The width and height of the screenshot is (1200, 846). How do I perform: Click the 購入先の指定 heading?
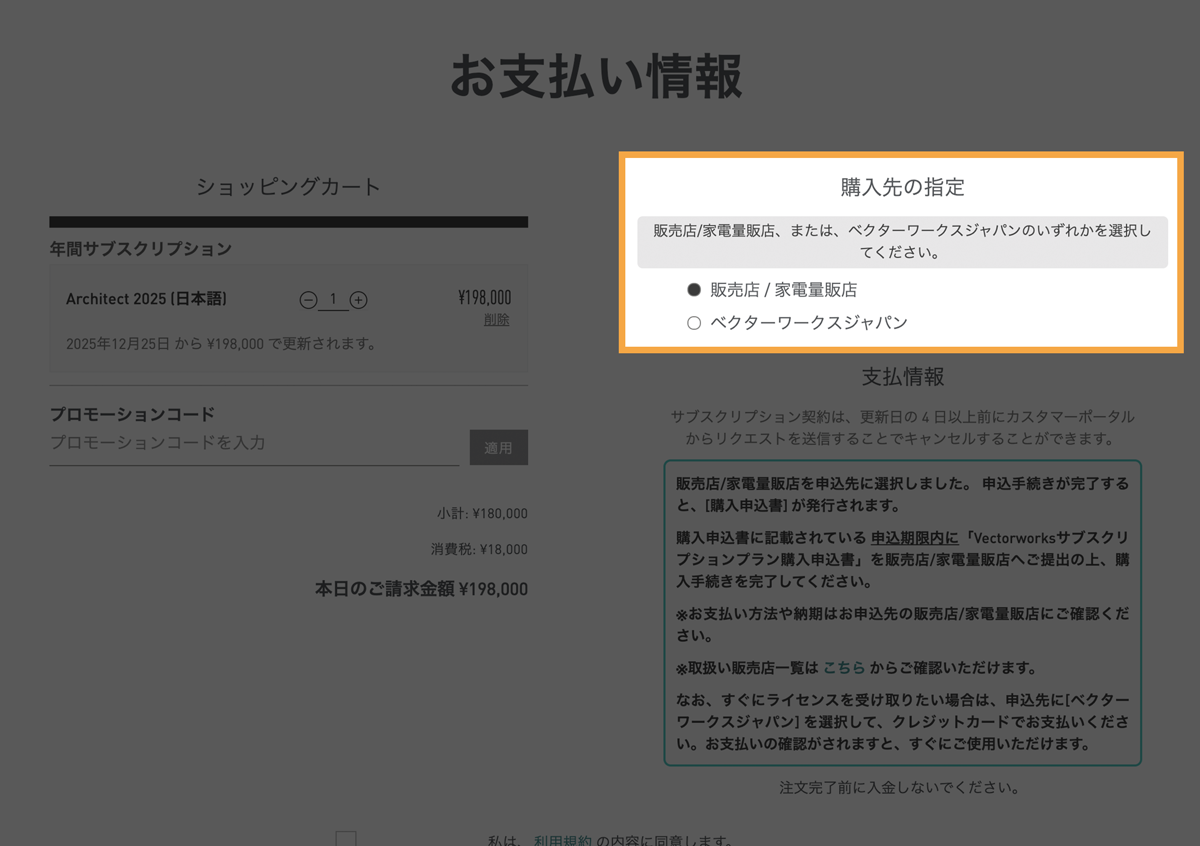coord(902,187)
